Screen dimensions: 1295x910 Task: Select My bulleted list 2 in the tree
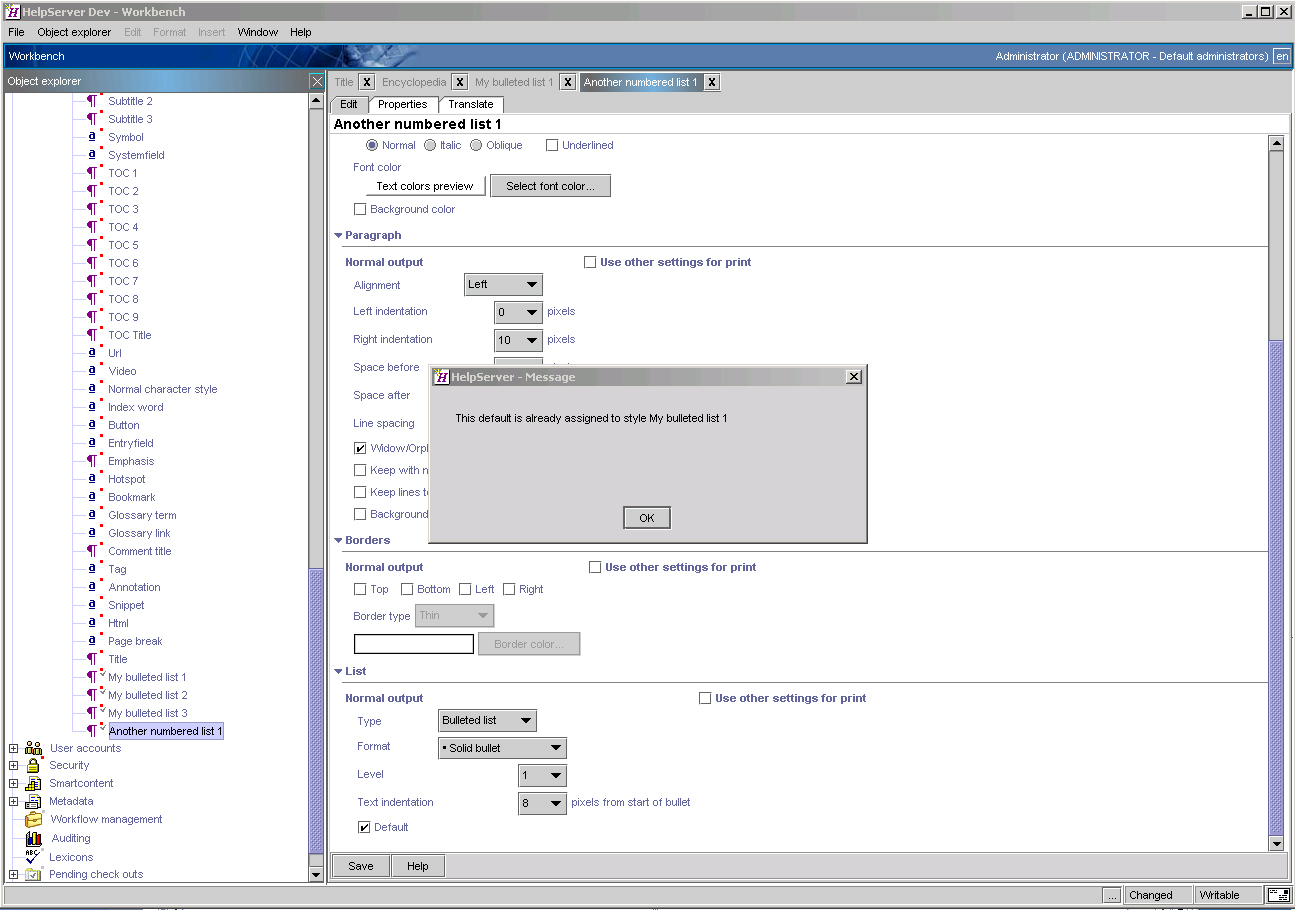point(147,695)
